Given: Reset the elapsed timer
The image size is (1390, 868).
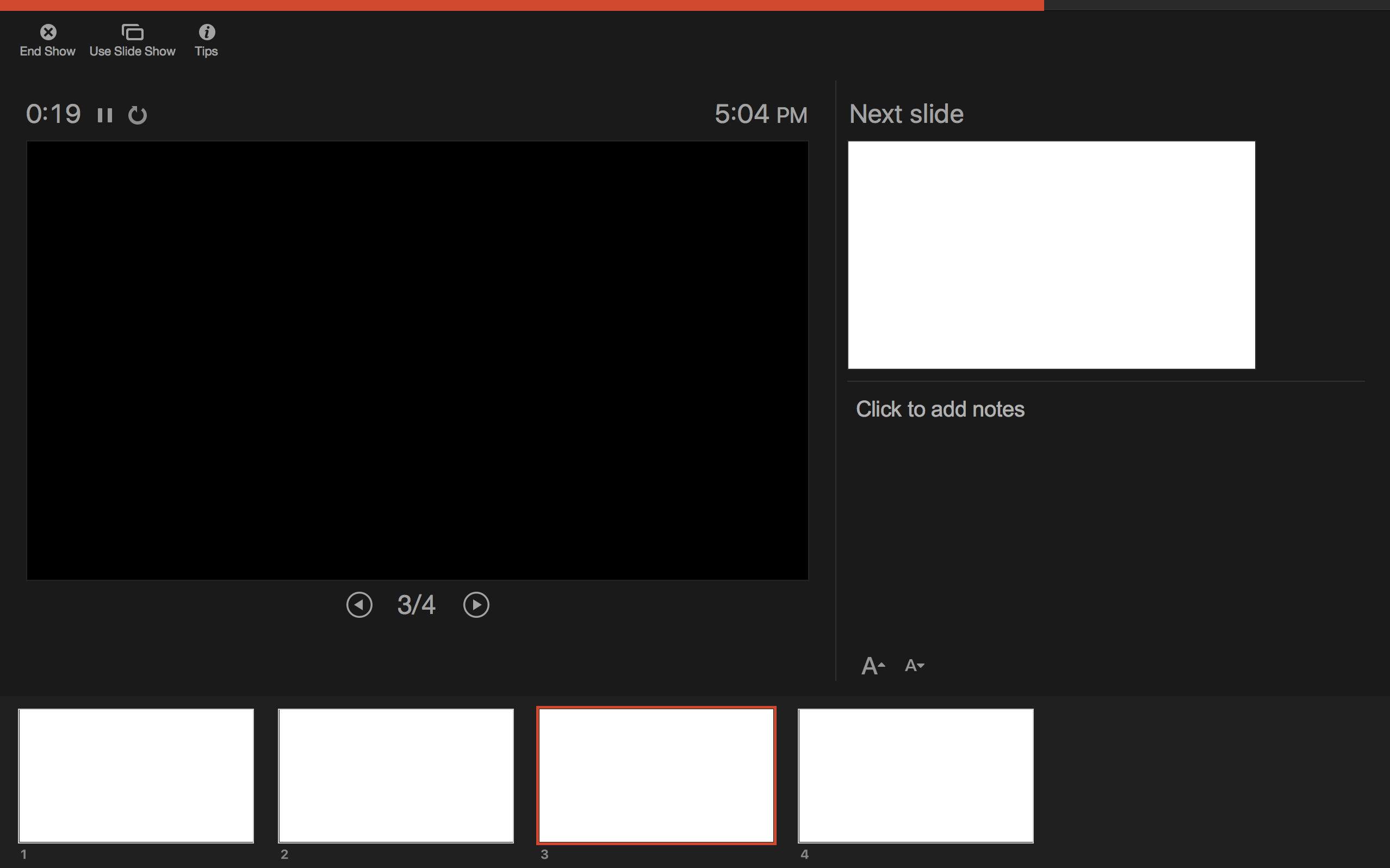Looking at the screenshot, I should coord(138,115).
